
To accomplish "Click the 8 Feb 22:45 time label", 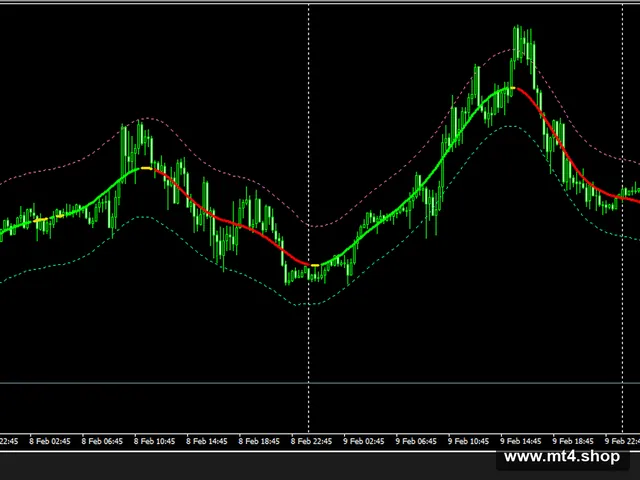I will pos(311,441).
